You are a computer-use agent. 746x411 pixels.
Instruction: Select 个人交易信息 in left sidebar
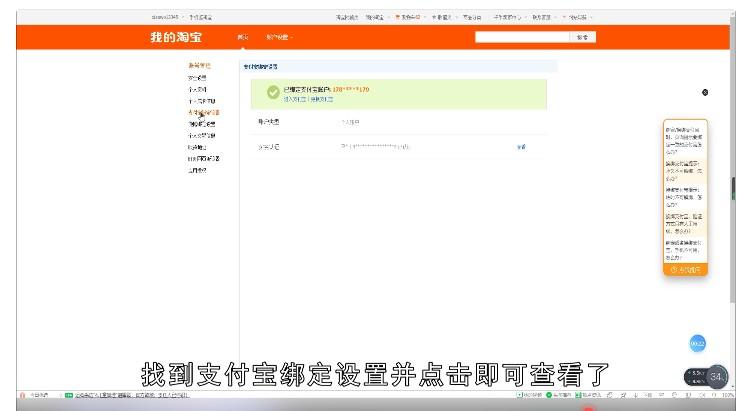coord(202,136)
